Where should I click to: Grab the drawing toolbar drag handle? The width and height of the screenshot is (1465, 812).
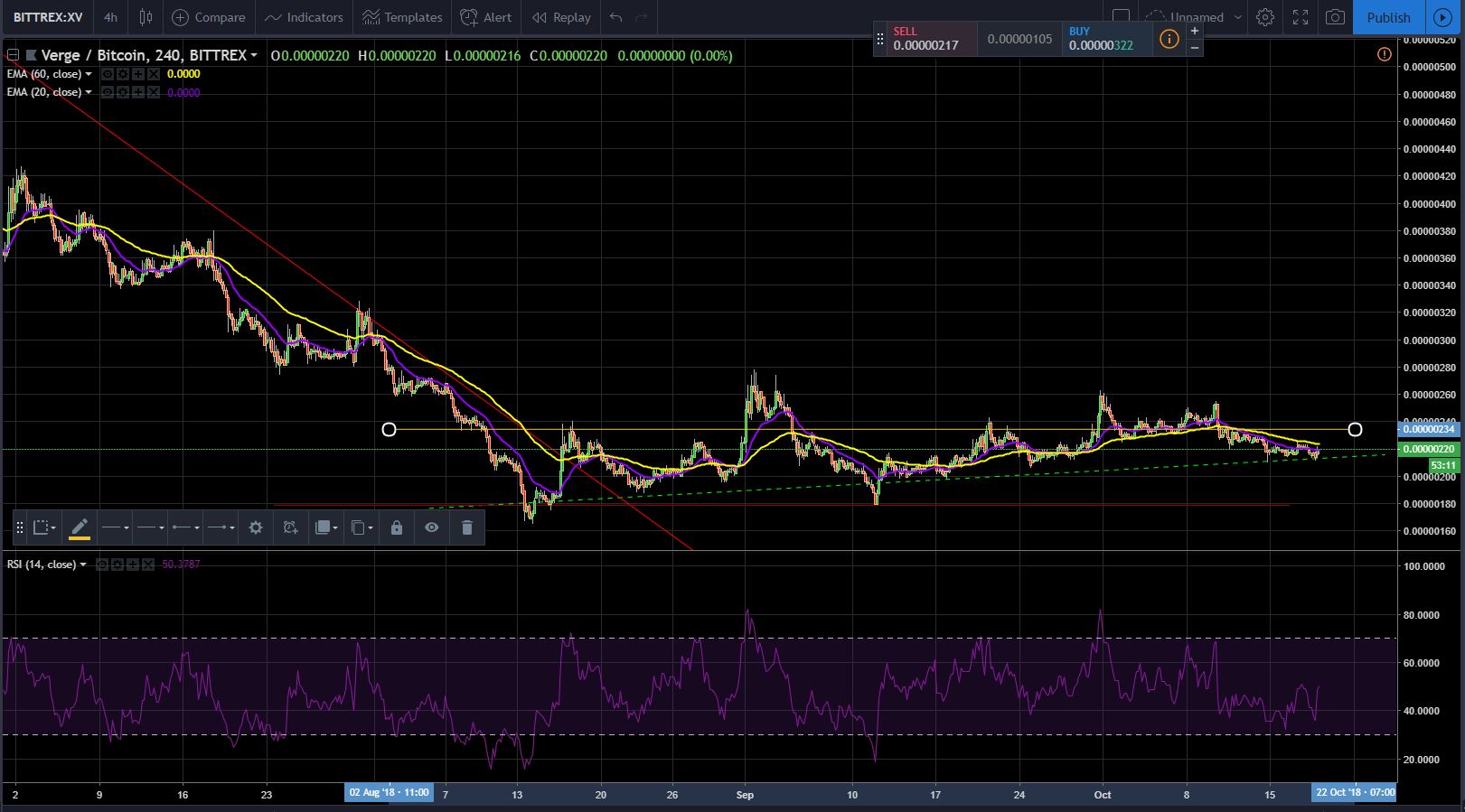pyautogui.click(x=20, y=527)
